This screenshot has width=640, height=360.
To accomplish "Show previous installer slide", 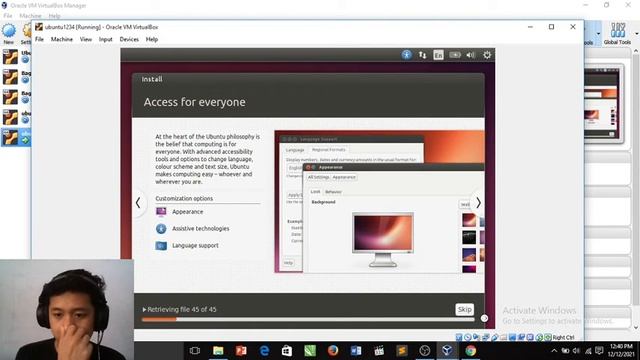I will point(138,202).
